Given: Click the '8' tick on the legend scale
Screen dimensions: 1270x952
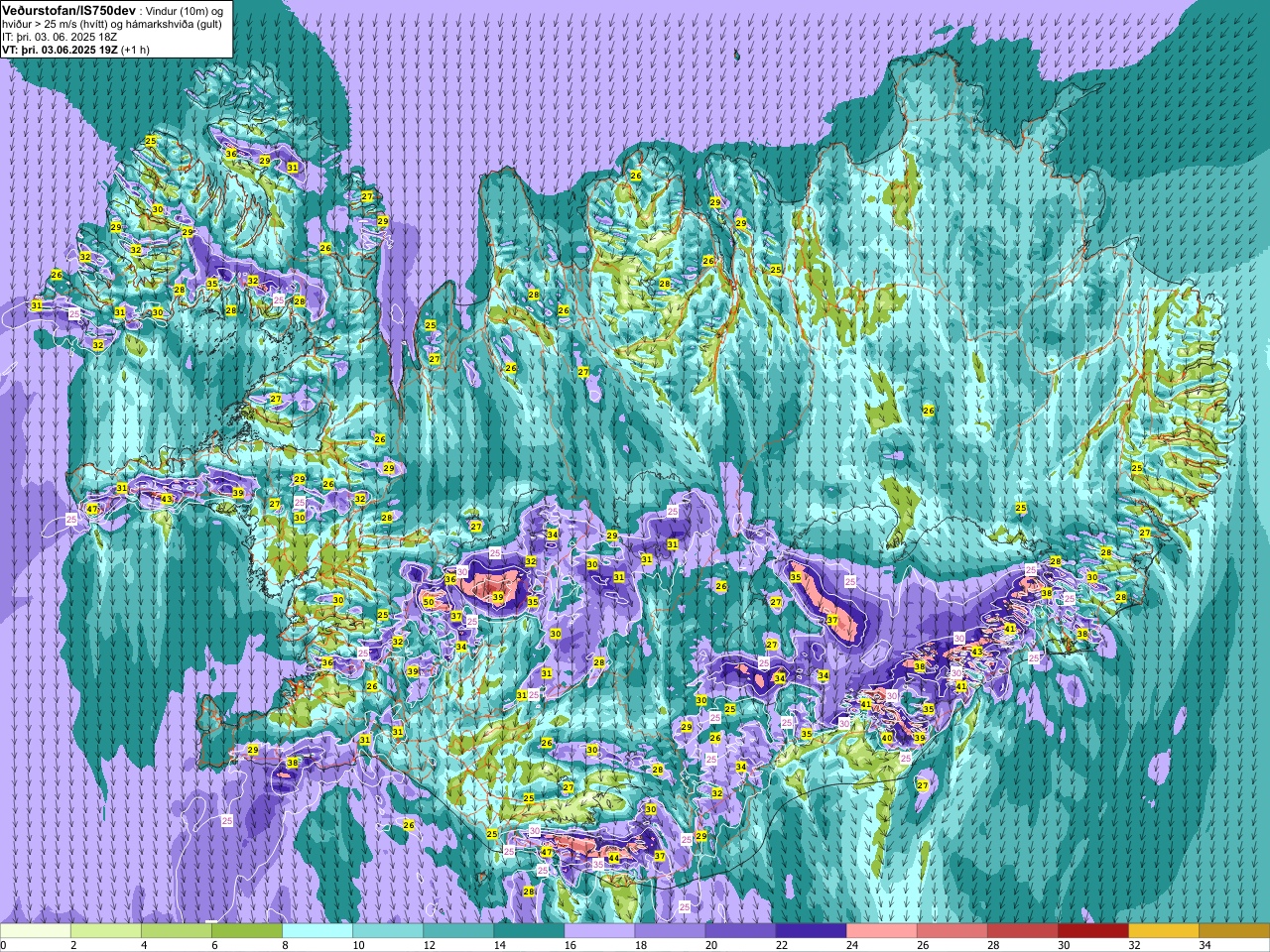Looking at the screenshot, I should click(x=283, y=945).
